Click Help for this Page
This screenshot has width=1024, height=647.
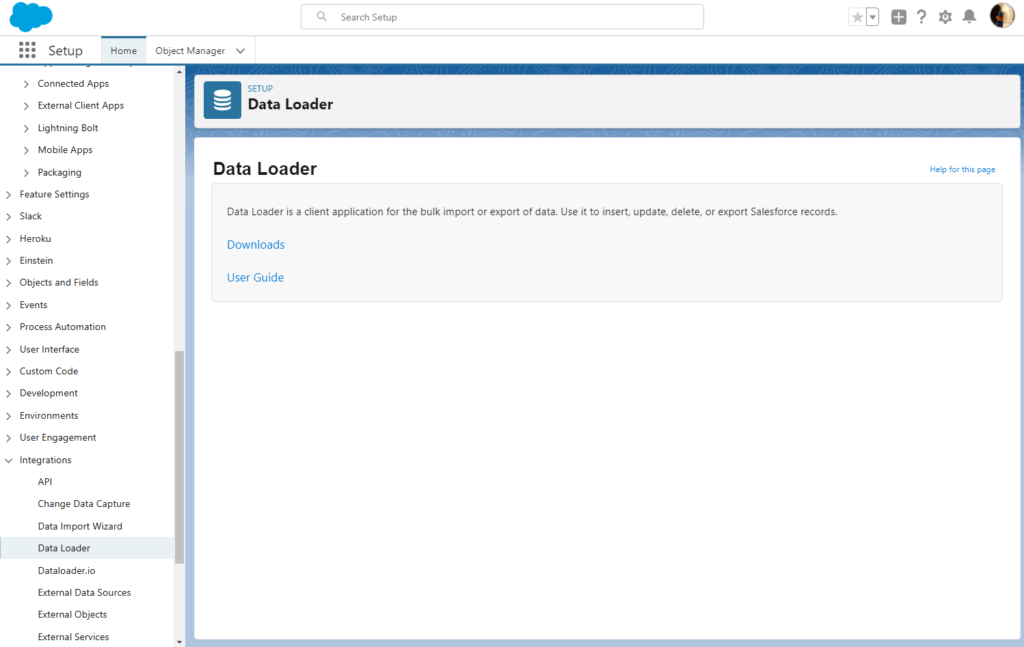coord(961,169)
